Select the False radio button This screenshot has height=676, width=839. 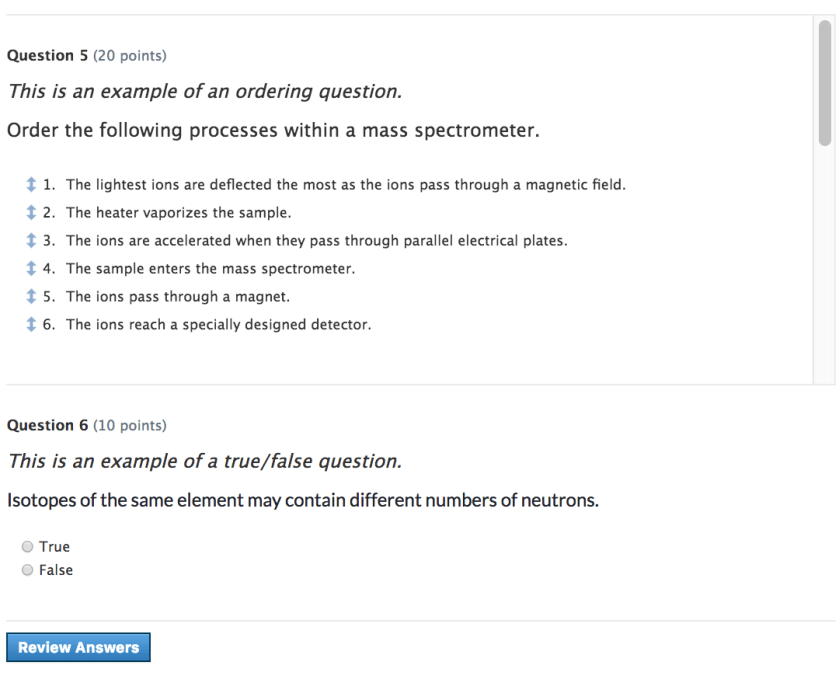coord(28,570)
